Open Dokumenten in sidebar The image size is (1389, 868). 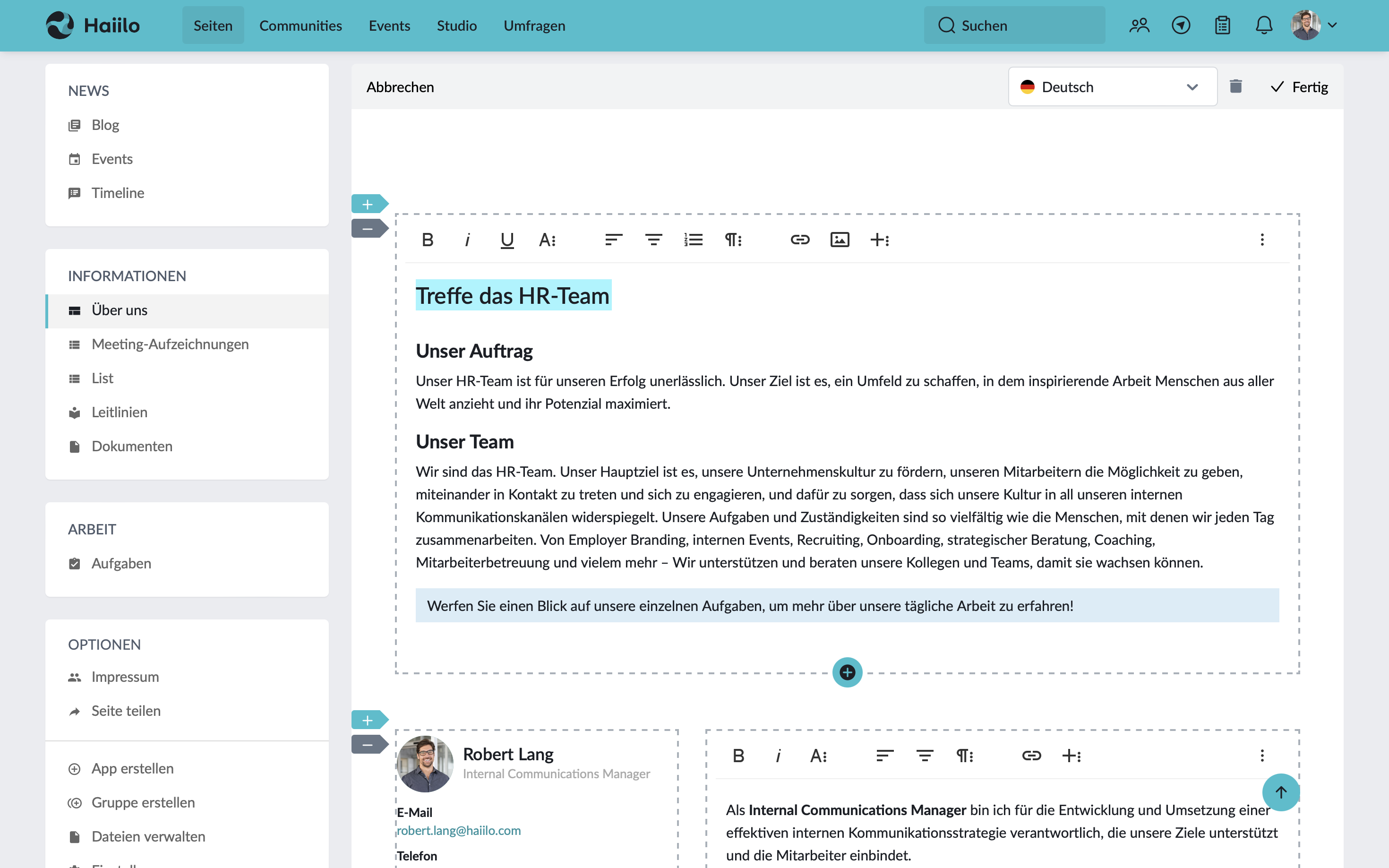(x=187, y=446)
